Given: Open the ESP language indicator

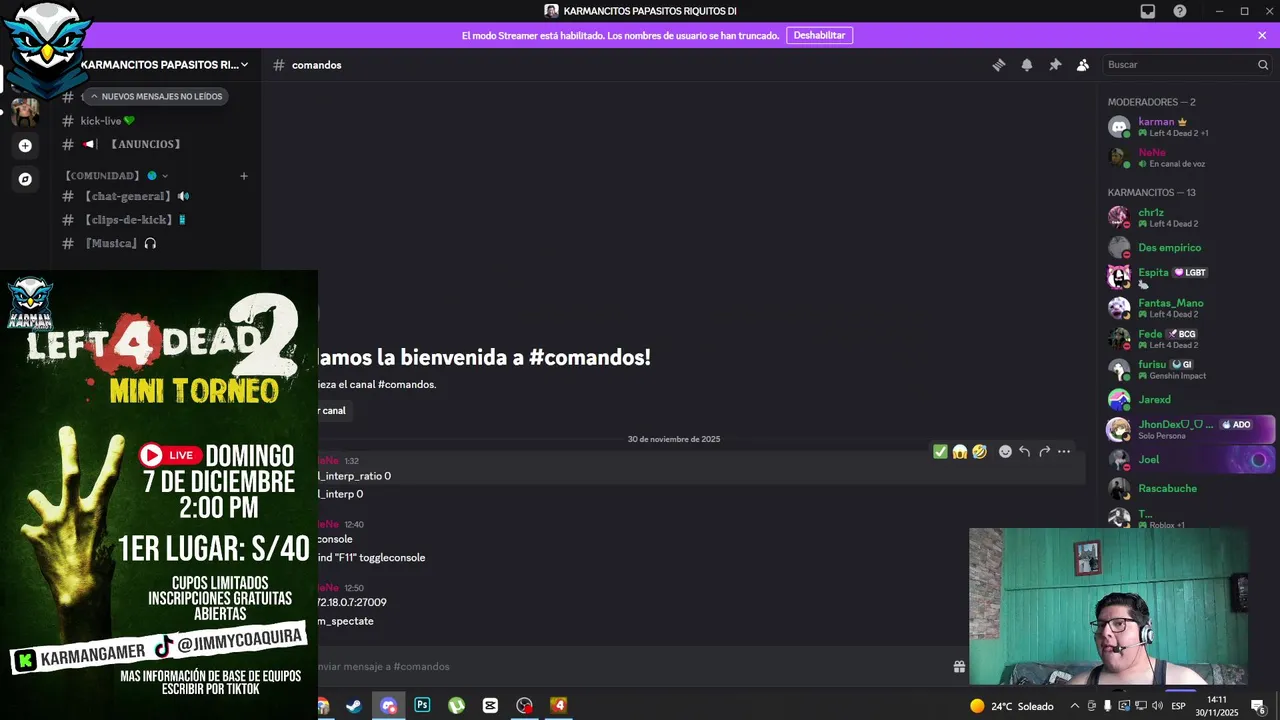Looking at the screenshot, I should click(1178, 706).
